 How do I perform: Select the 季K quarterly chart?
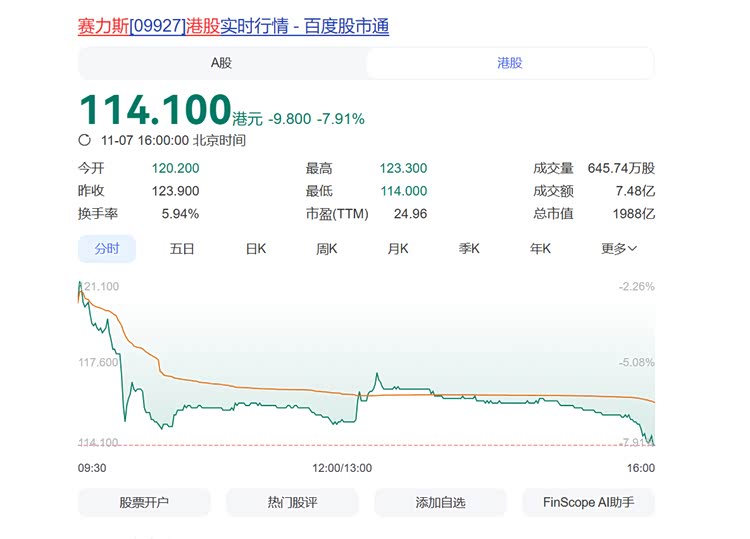(x=470, y=248)
